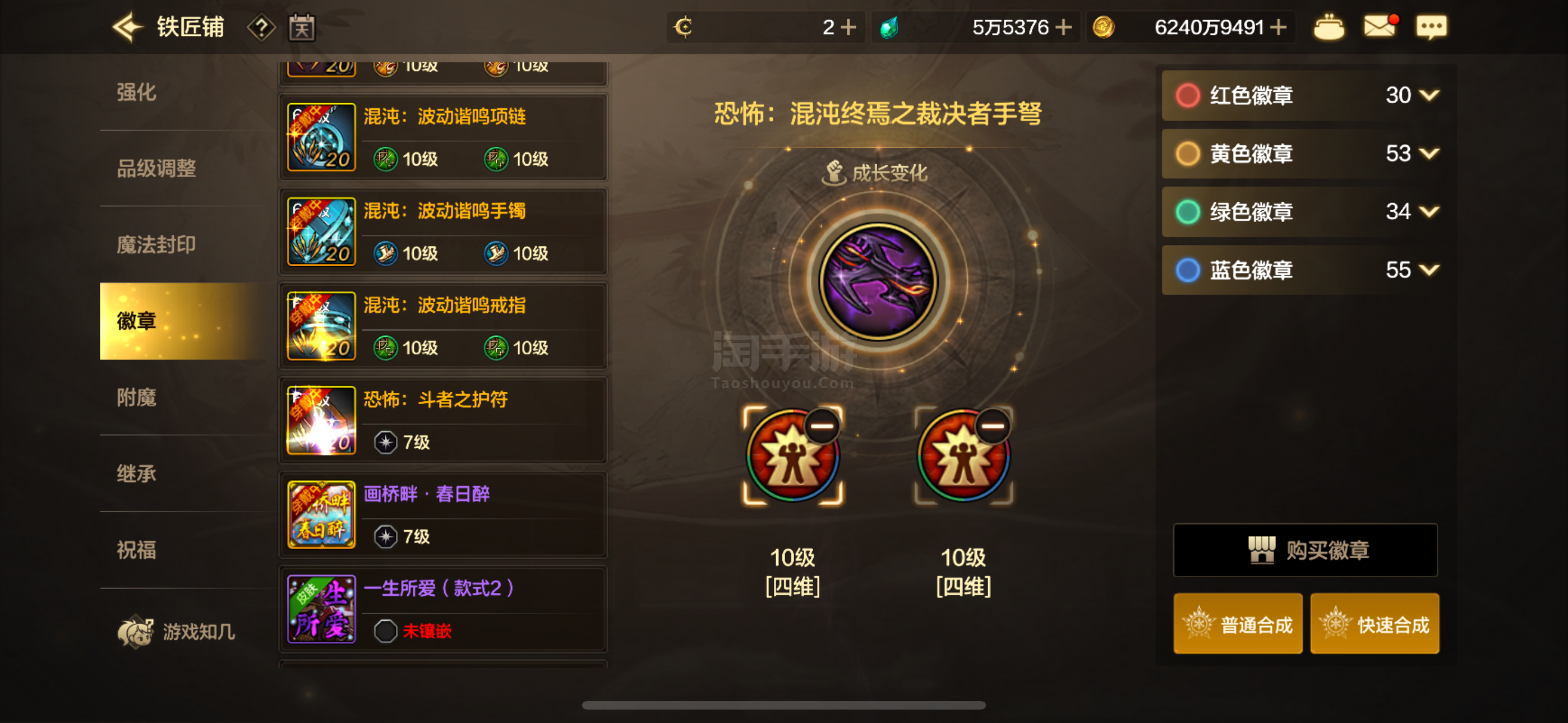
Task: Select the green 绿色徽章 color circle
Action: tap(1188, 212)
